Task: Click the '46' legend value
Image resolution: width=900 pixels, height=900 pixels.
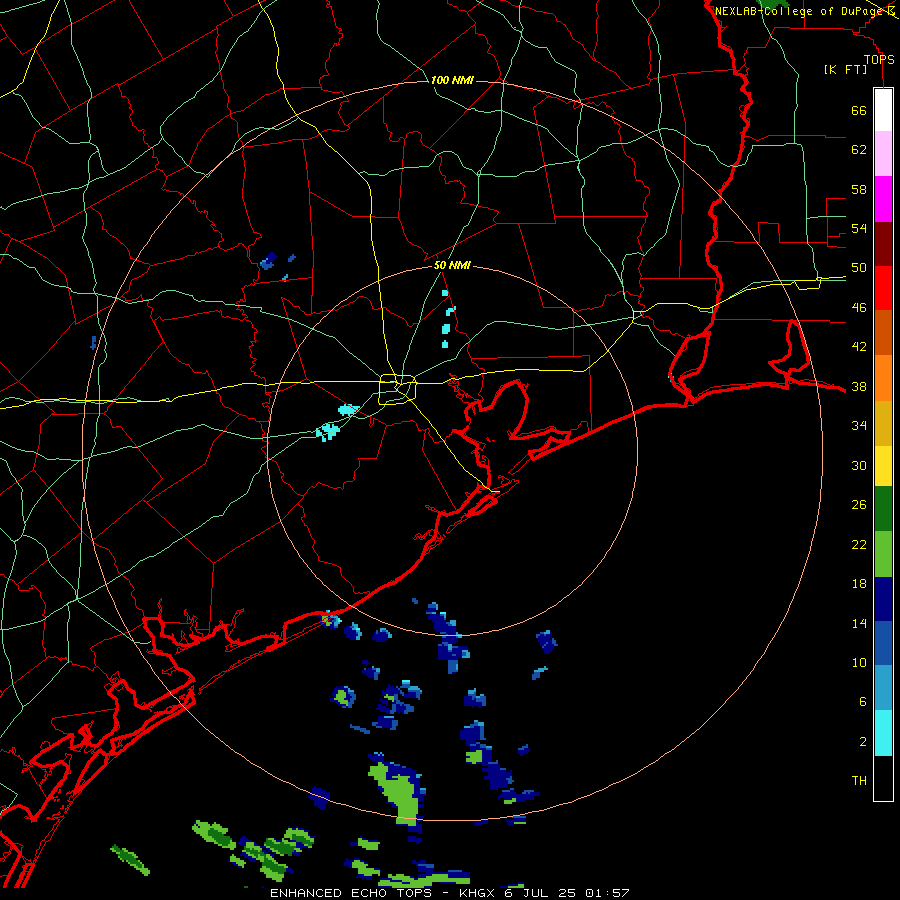Action: coord(859,308)
